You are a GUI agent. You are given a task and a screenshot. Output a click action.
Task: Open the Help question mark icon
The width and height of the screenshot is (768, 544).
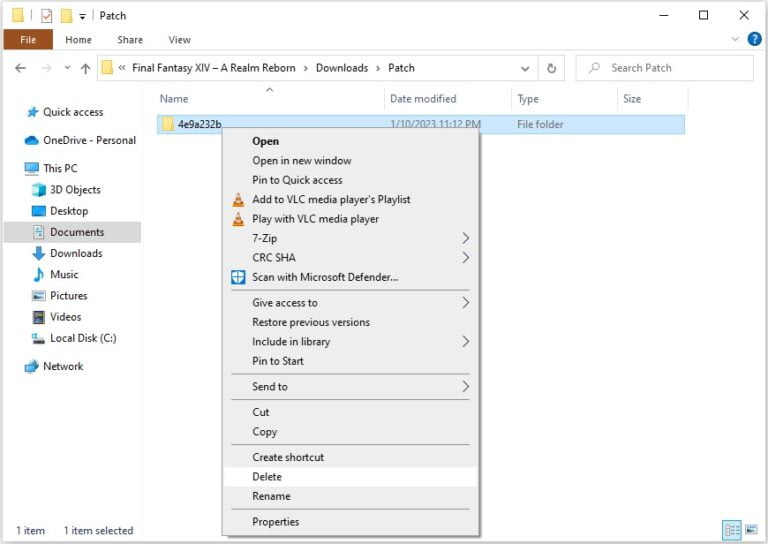[x=754, y=39]
